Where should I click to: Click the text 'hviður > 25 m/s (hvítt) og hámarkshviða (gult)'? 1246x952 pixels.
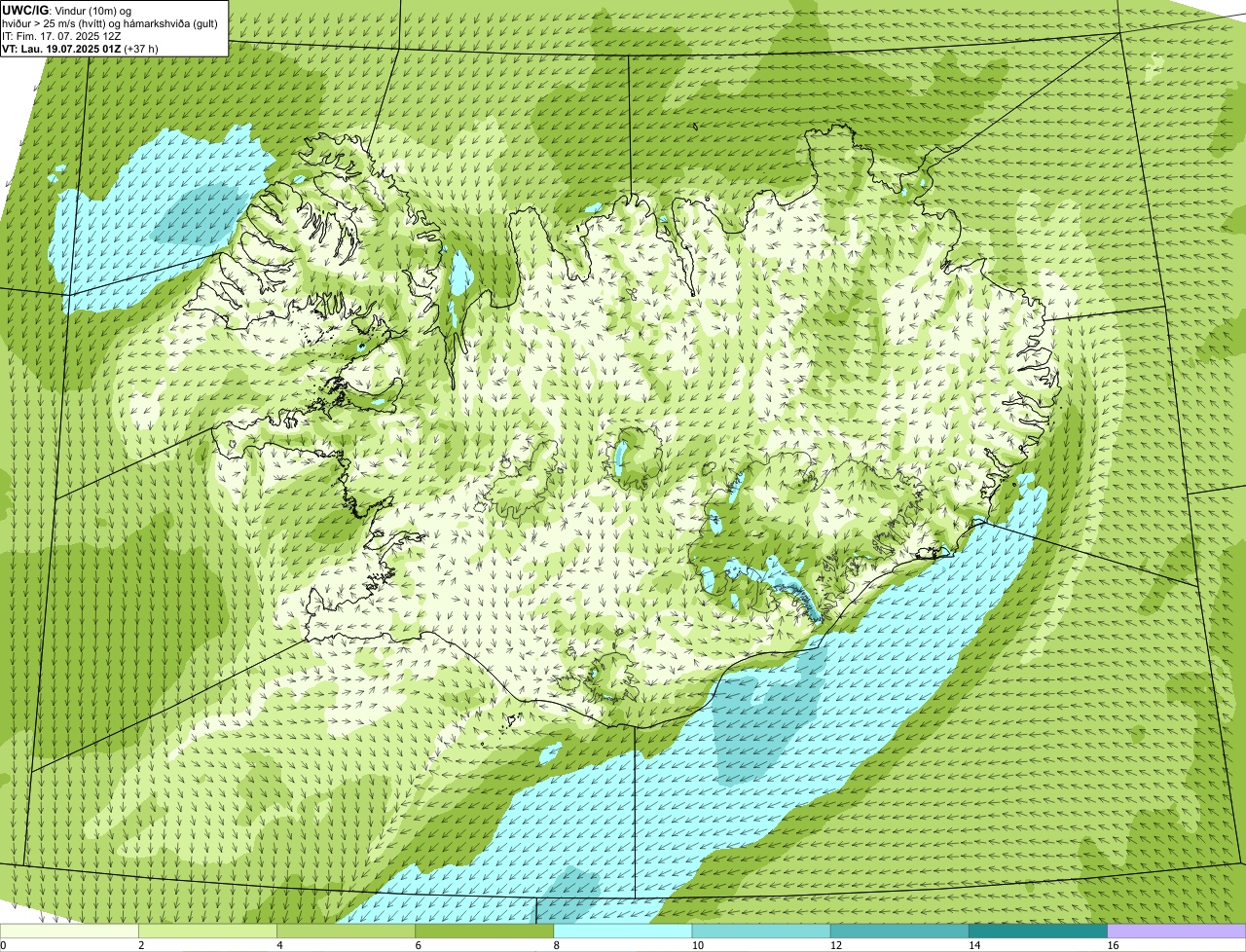tap(110, 22)
